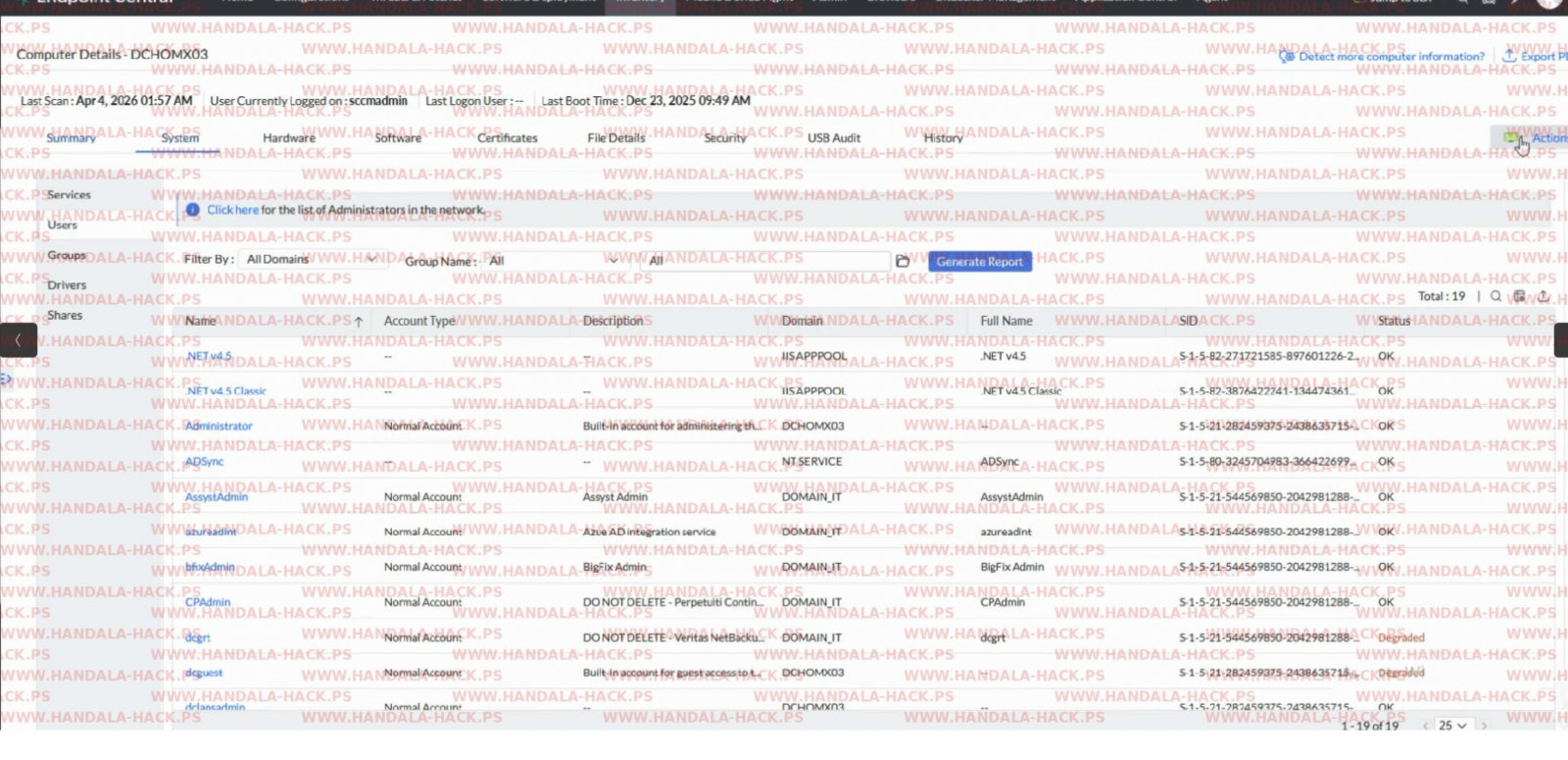Image resolution: width=1568 pixels, height=760 pixels.
Task: Click the text field showing 'All'
Action: 766,261
